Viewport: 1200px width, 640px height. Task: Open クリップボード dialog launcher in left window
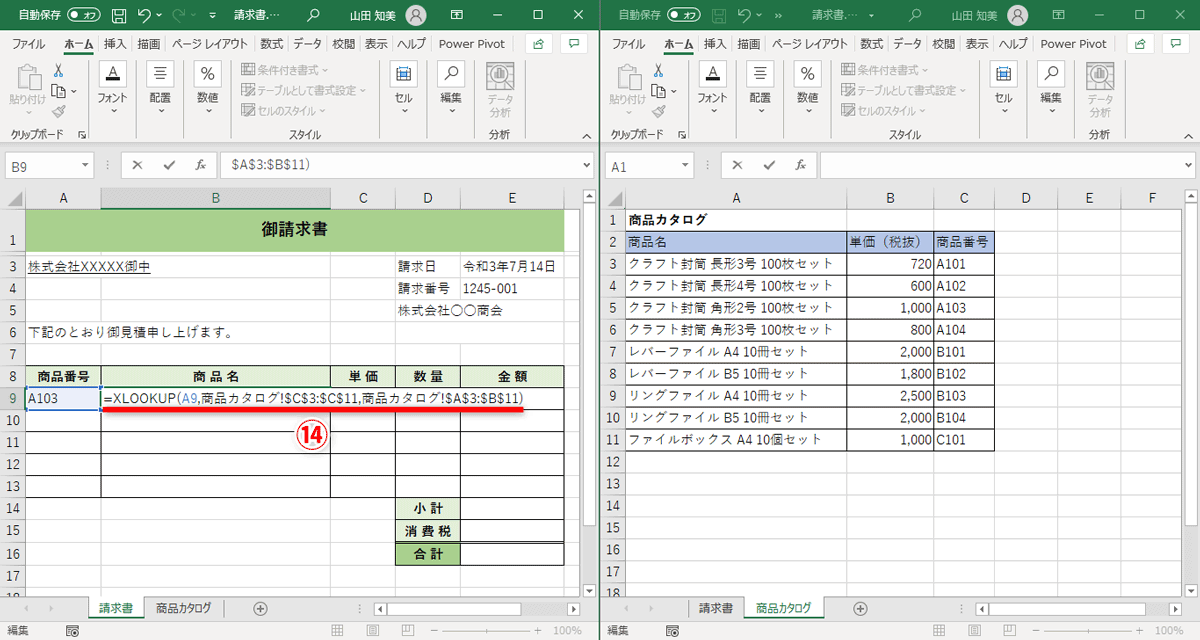pyautogui.click(x=82, y=134)
